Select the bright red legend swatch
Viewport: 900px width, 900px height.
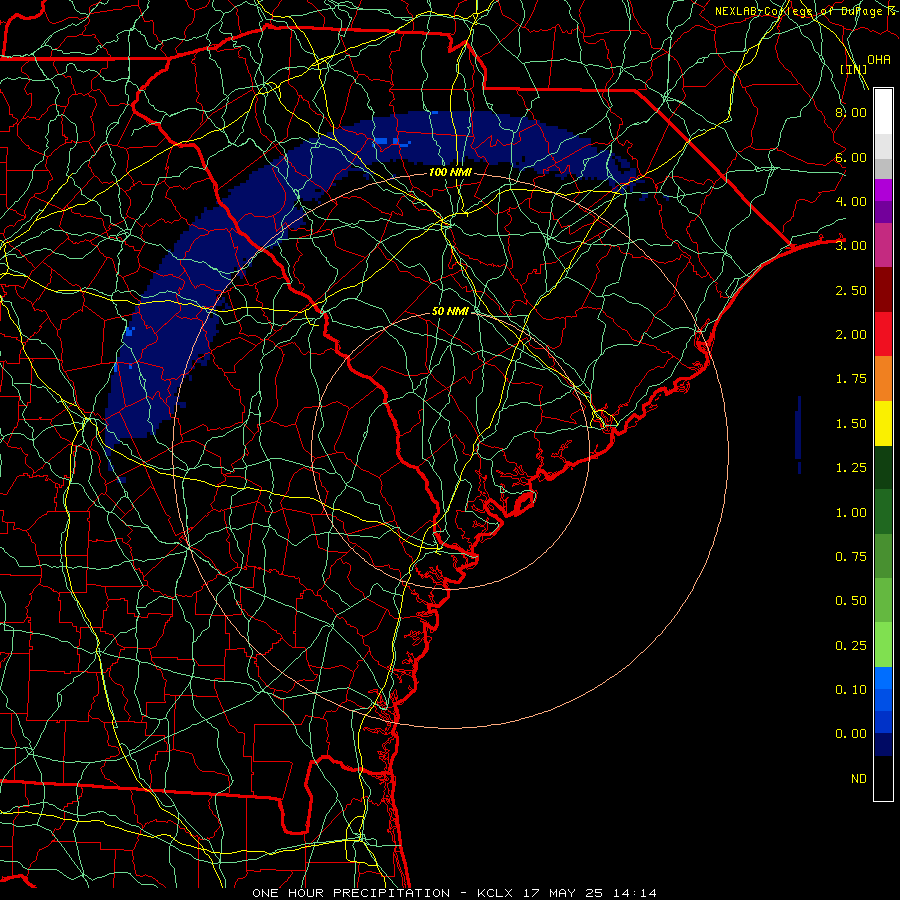tap(883, 335)
